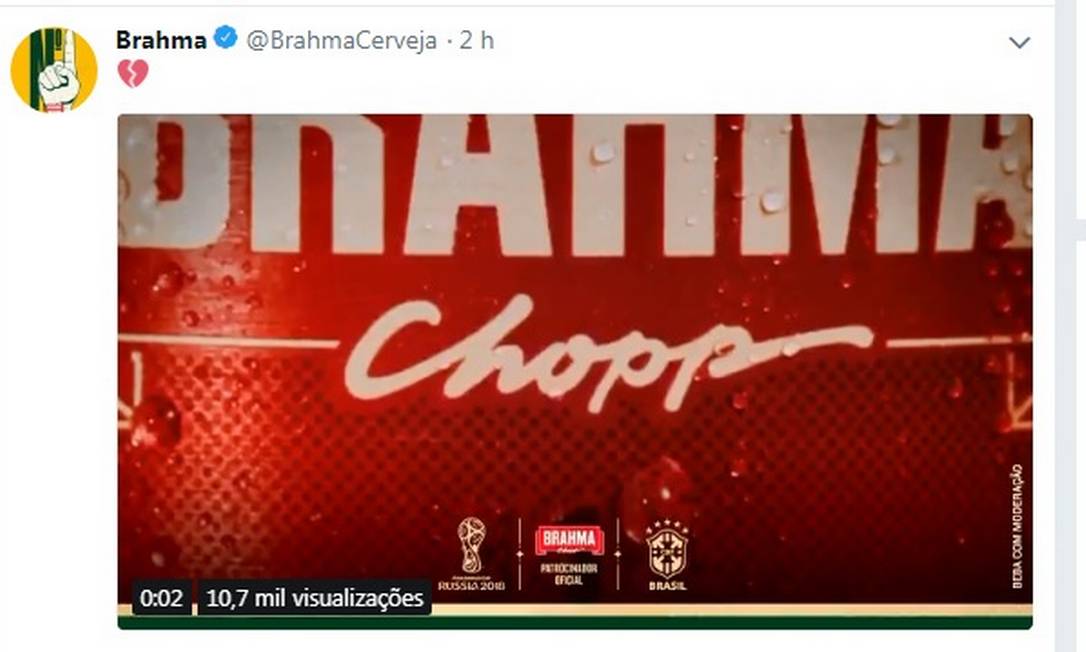
Task: Click the blue verified badge next to Brahma
Action: pos(226,39)
